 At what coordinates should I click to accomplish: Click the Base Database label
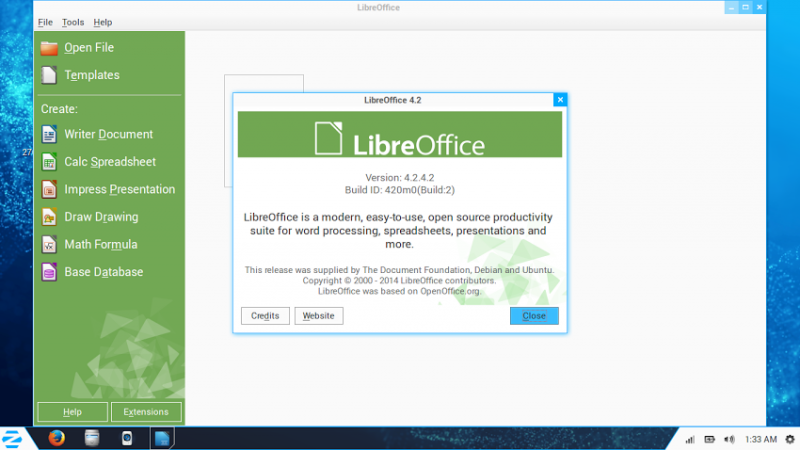click(104, 272)
